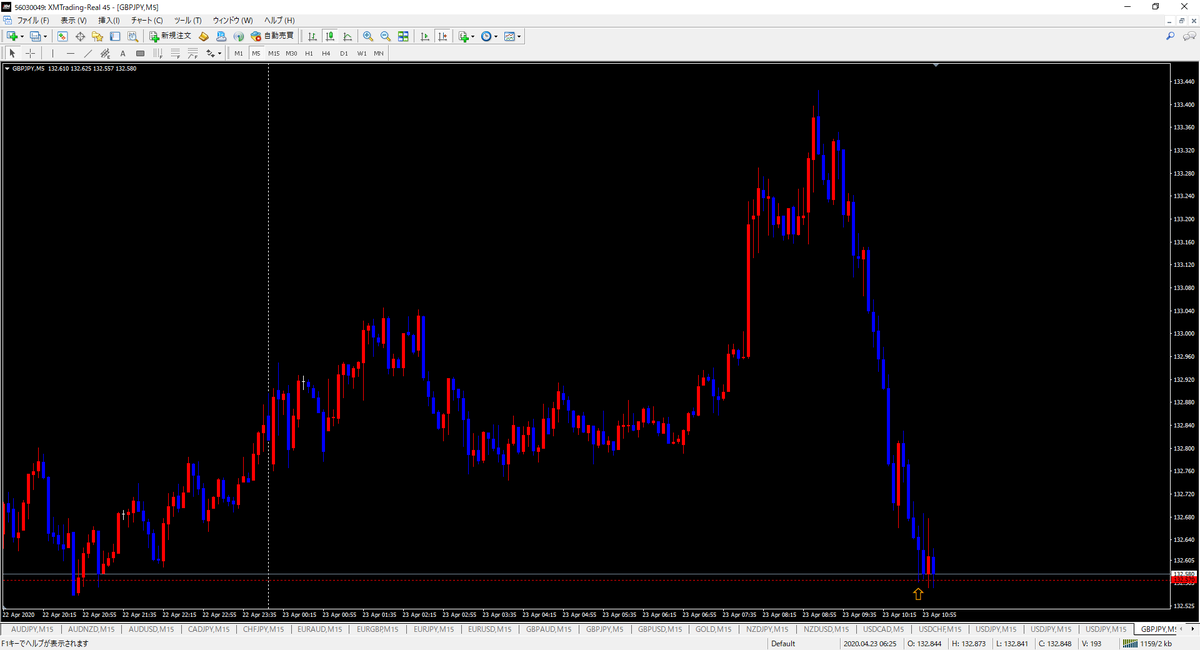The image size is (1200, 650).
Task: Open the arrows objects dropdown
Action: (x=214, y=53)
